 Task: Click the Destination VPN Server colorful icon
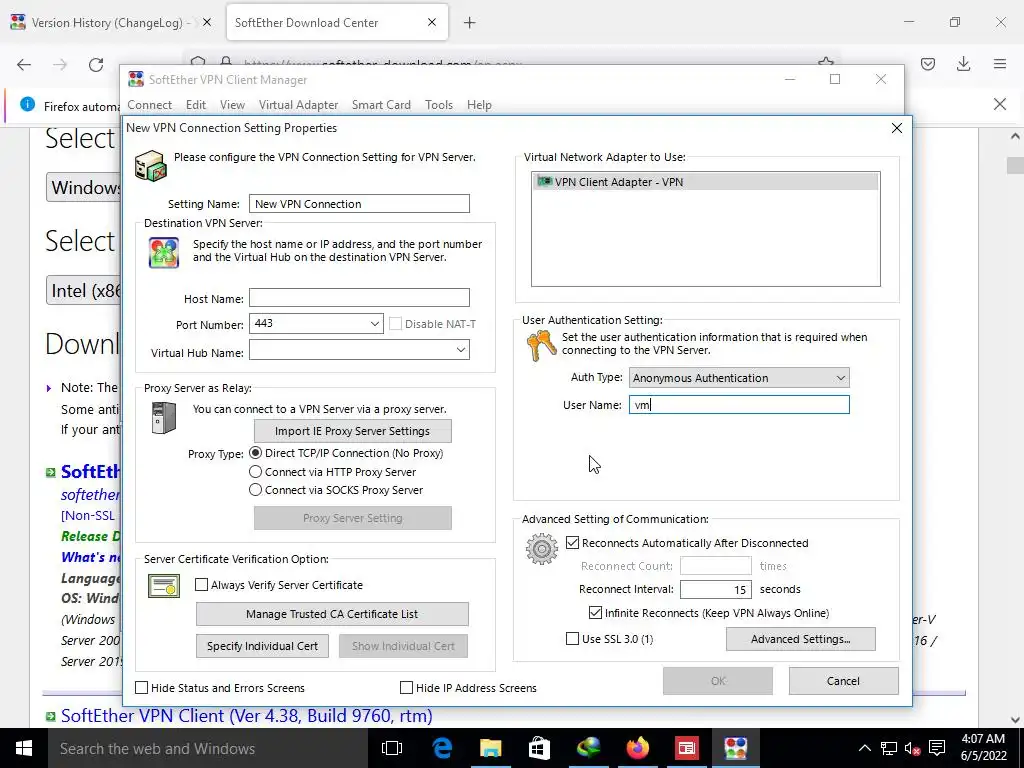(x=164, y=253)
